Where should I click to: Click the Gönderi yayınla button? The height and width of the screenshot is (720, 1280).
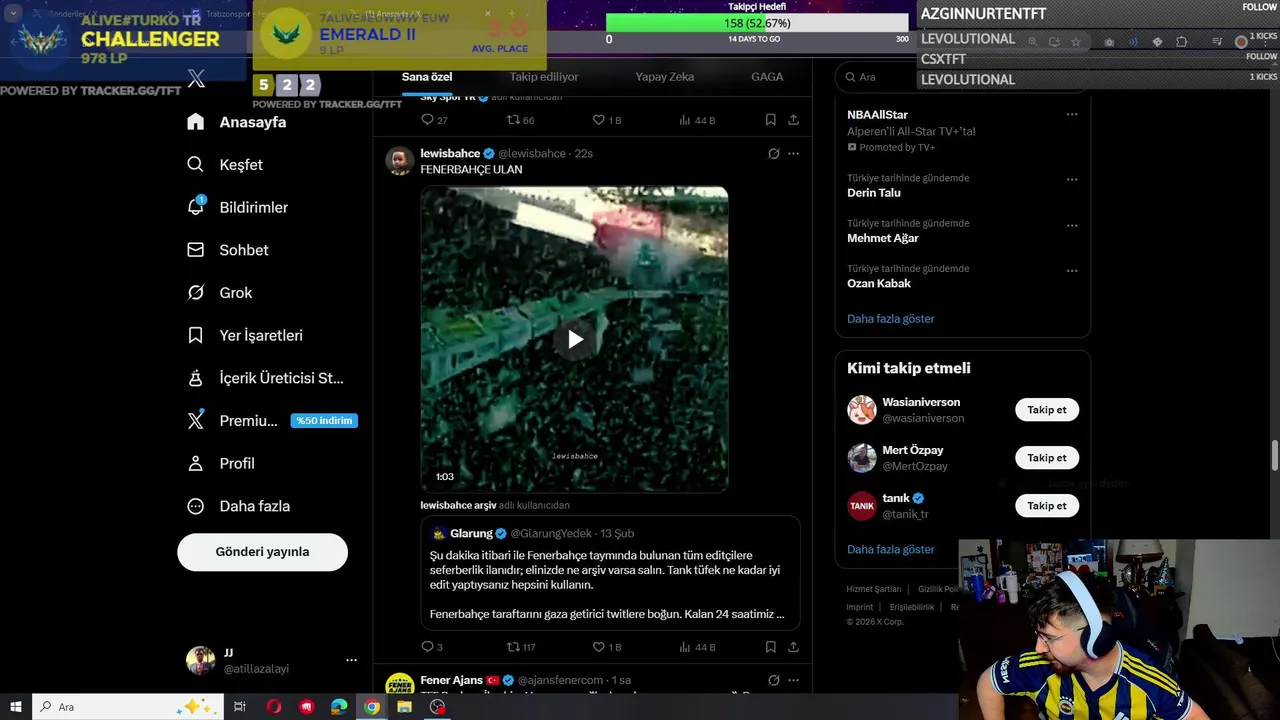pyautogui.click(x=262, y=552)
